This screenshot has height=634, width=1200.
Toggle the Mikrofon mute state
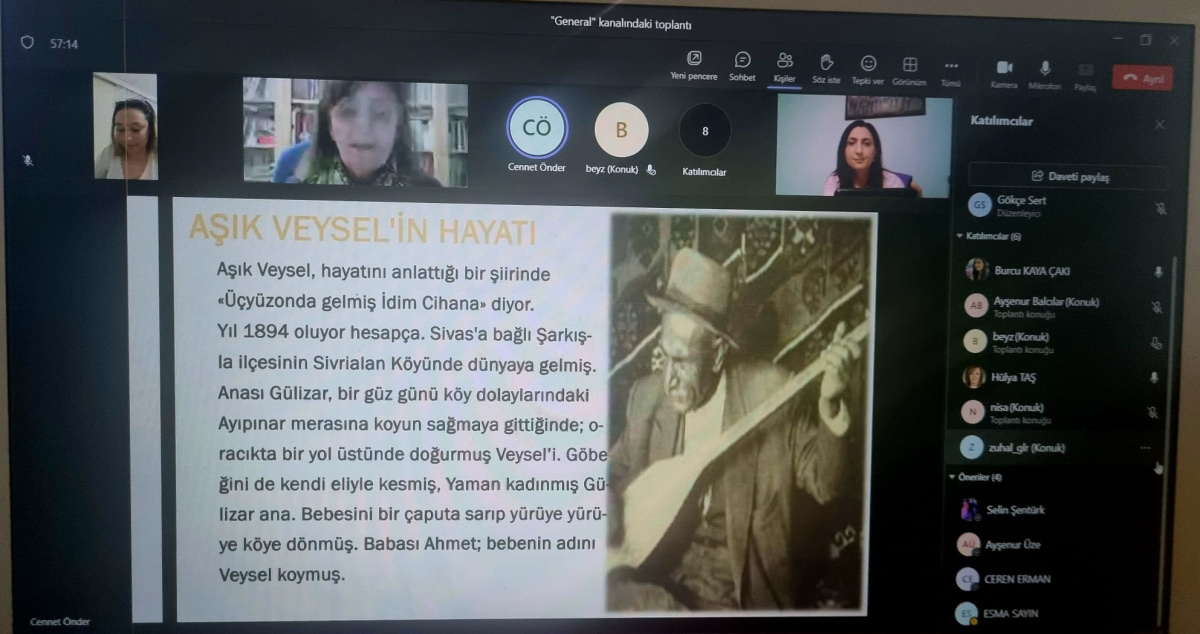[x=1045, y=74]
